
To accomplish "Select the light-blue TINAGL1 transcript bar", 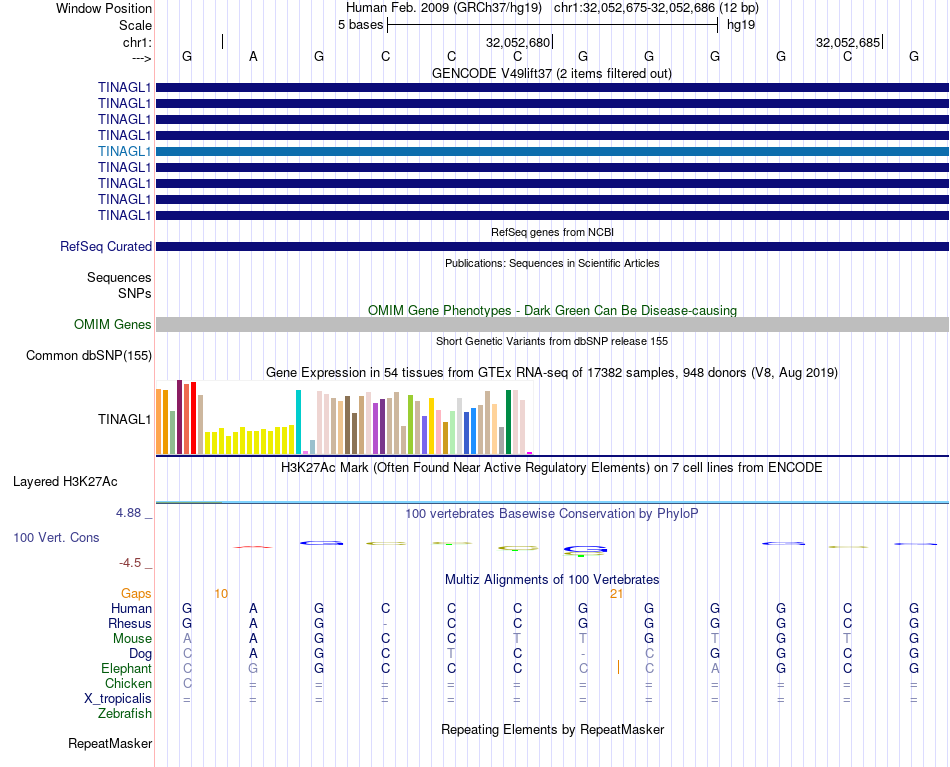I will tap(552, 151).
